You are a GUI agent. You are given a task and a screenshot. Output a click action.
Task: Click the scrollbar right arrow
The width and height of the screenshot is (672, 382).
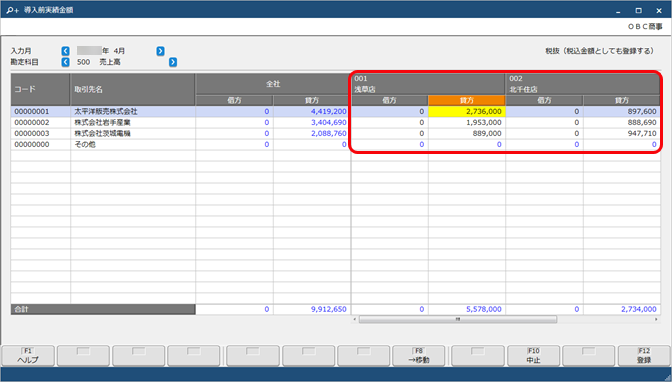point(656,319)
